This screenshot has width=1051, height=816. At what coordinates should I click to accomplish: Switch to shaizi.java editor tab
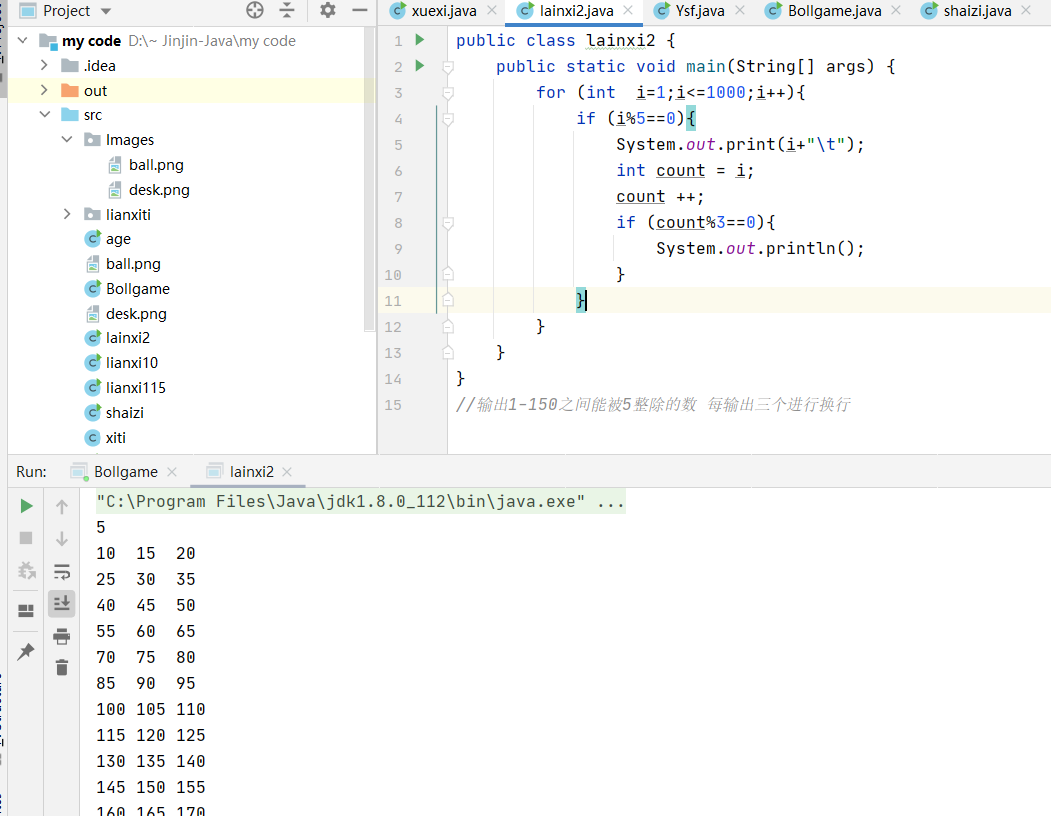pos(977,11)
